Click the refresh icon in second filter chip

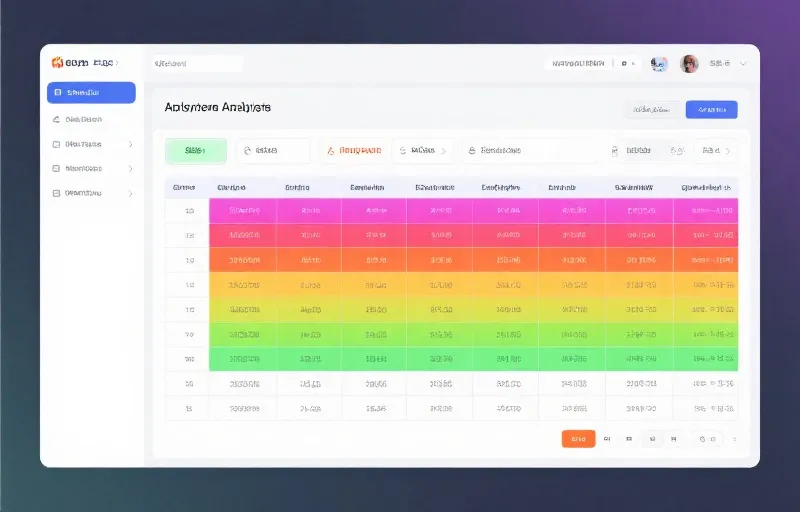pos(248,150)
